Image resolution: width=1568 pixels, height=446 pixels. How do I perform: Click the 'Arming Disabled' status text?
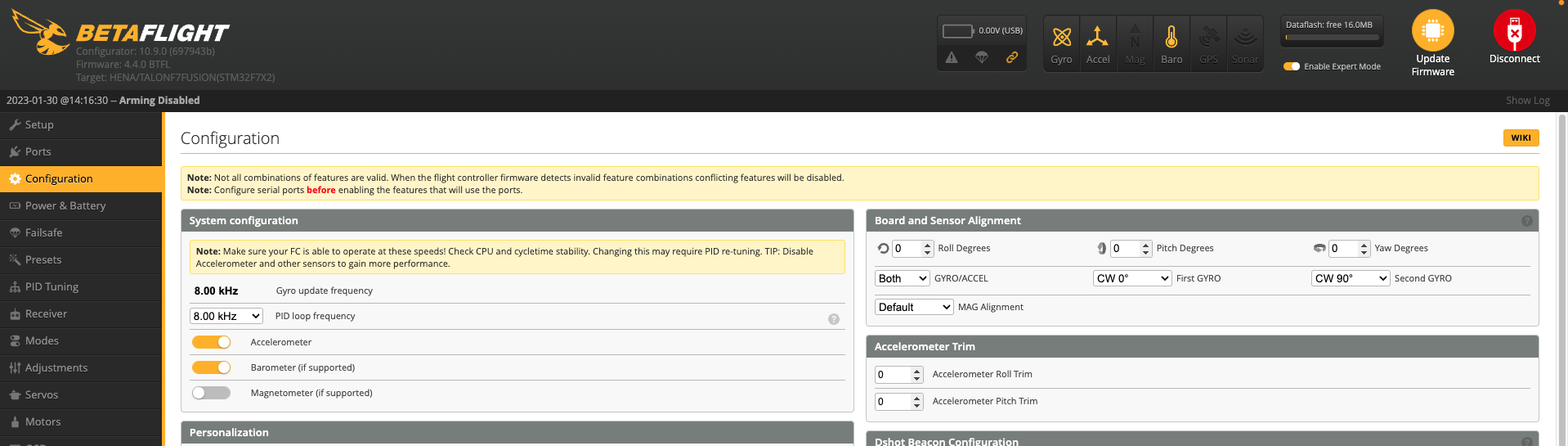[159, 100]
